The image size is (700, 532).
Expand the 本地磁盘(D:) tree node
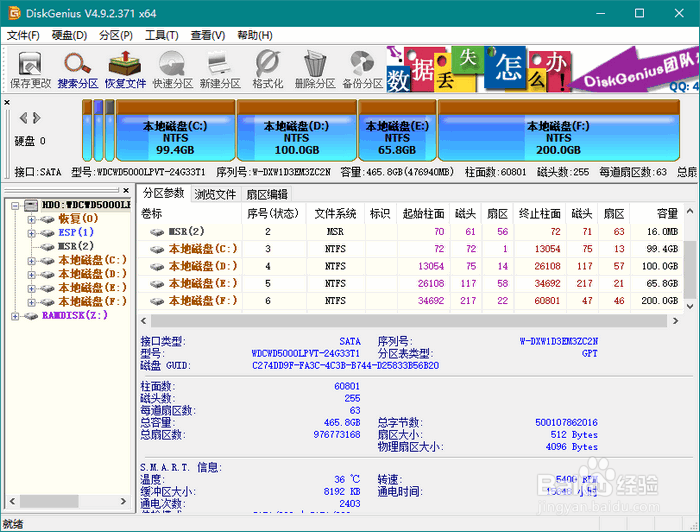(31, 275)
